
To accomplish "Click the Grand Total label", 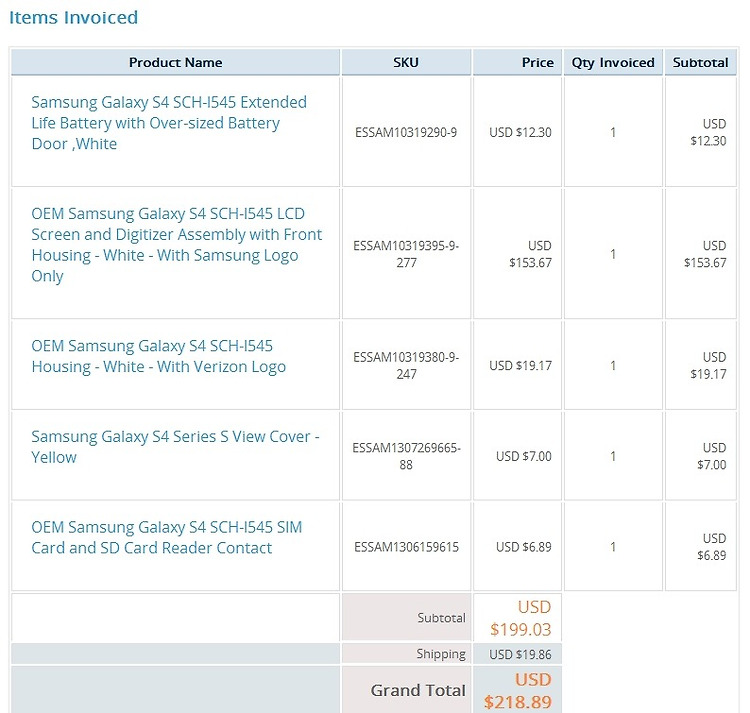I will [x=418, y=691].
